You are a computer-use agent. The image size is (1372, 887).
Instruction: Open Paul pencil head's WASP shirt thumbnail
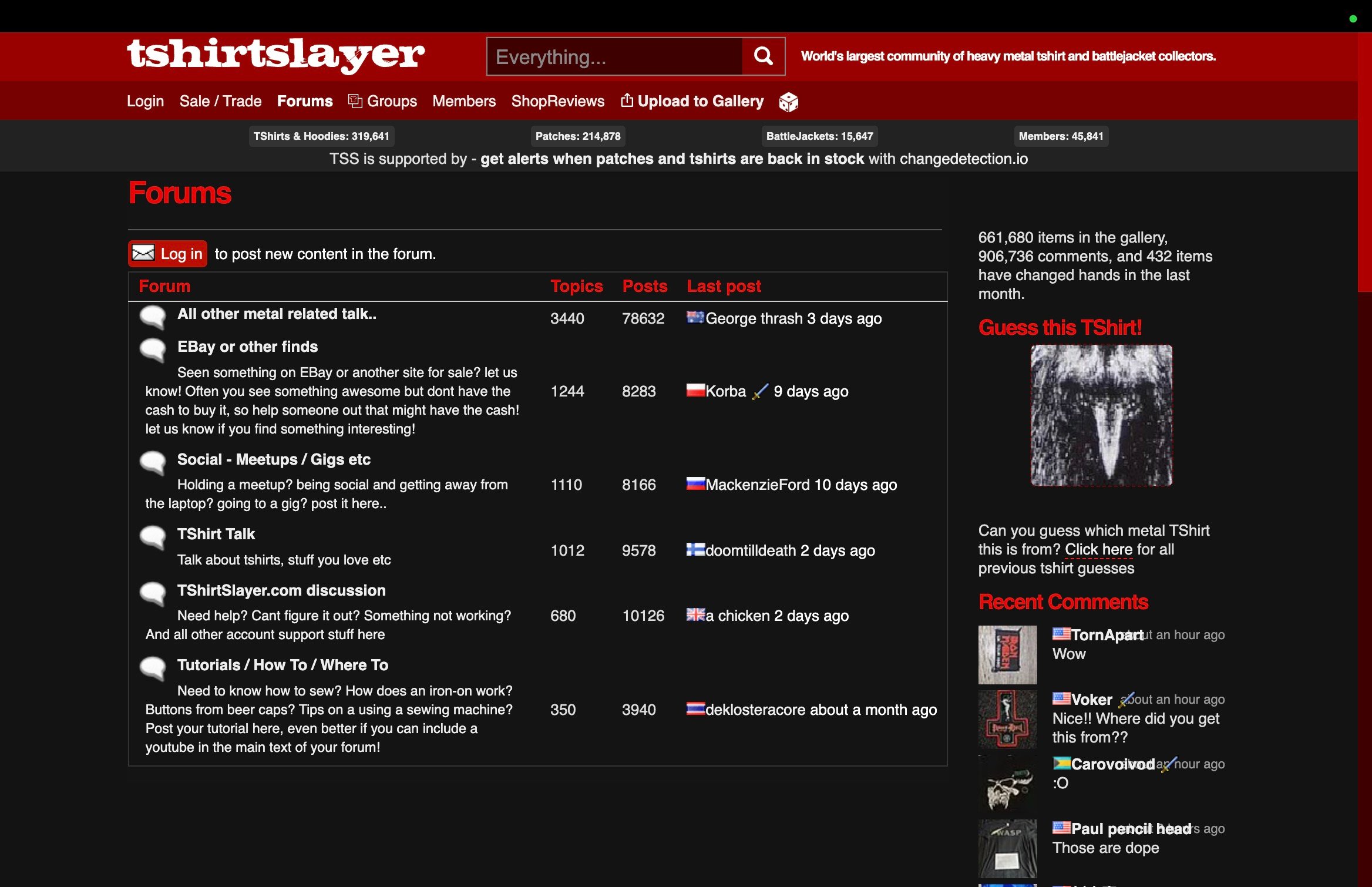[x=1007, y=848]
